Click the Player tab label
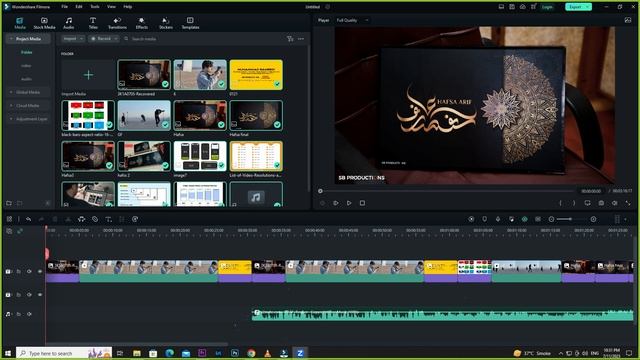This screenshot has width=640, height=360. coord(323,20)
